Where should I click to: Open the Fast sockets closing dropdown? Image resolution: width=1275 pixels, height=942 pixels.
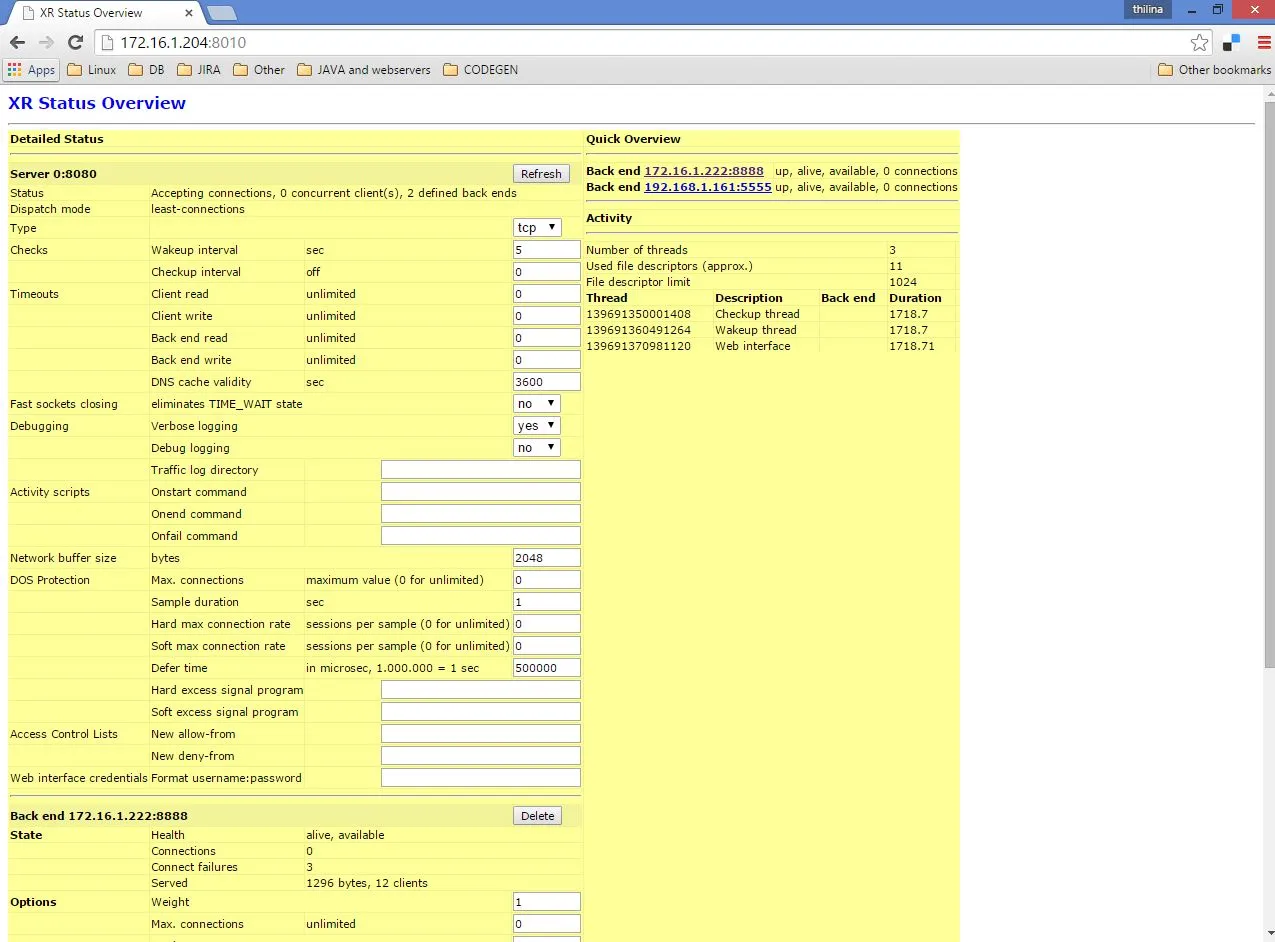pyautogui.click(x=537, y=404)
